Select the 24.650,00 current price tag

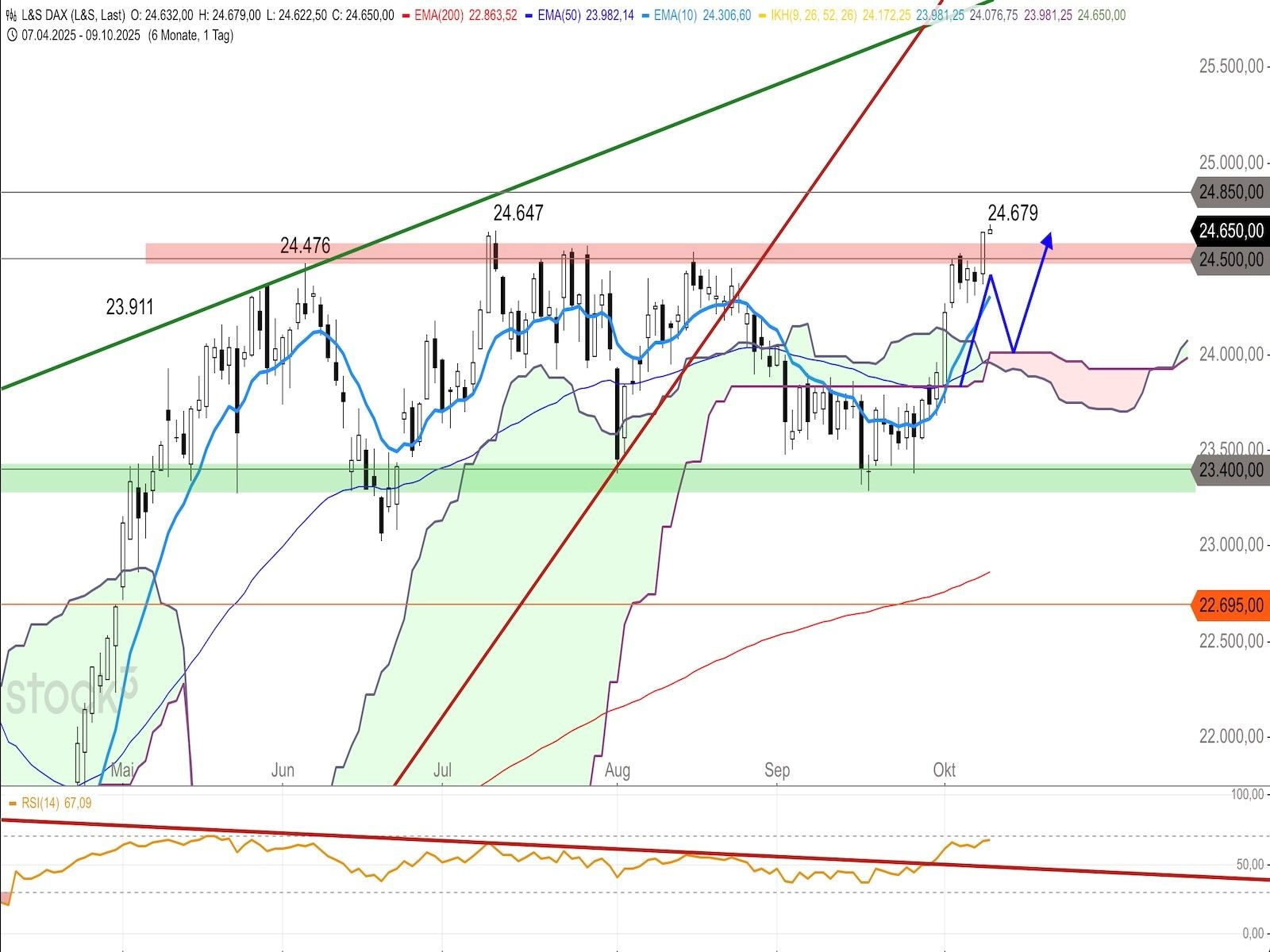(x=1230, y=231)
